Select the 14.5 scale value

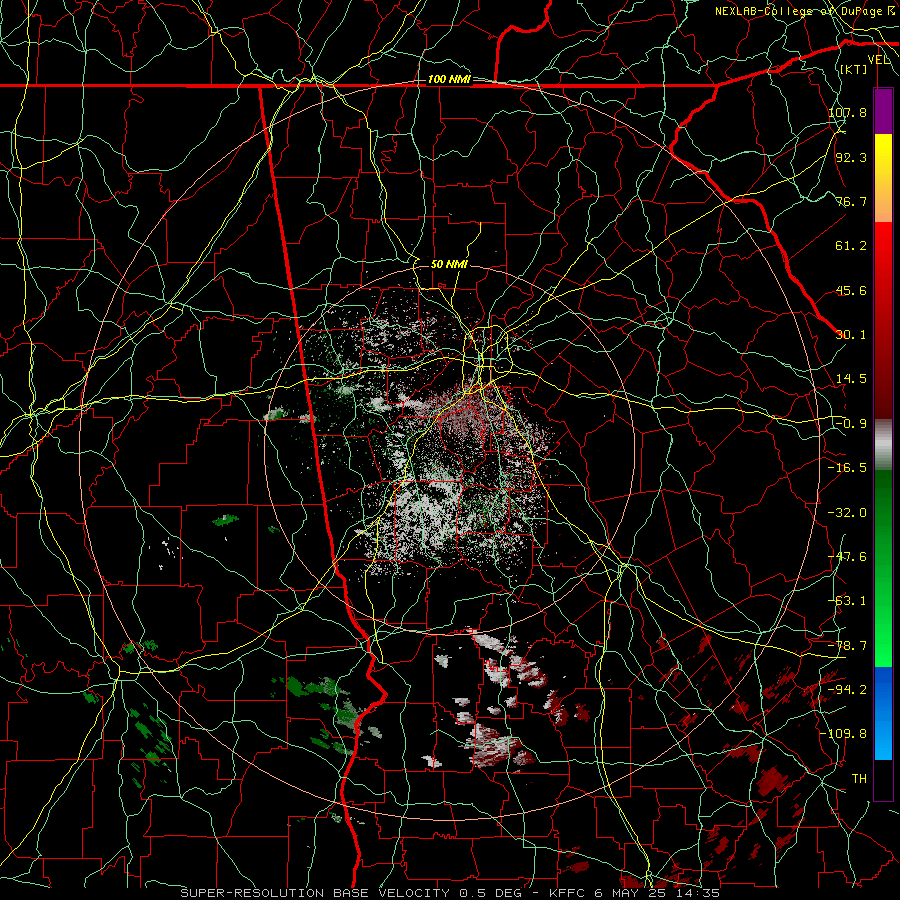click(851, 379)
